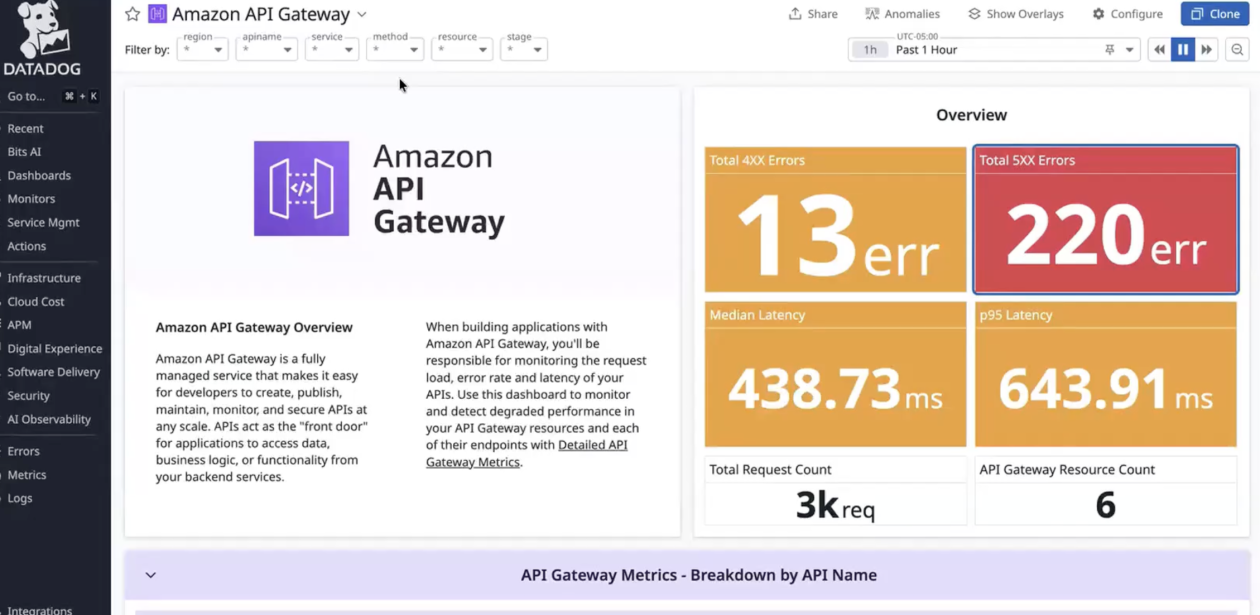Collapse the API Gateway Metrics breakdown section
This screenshot has height=615, width=1260.
tap(150, 575)
